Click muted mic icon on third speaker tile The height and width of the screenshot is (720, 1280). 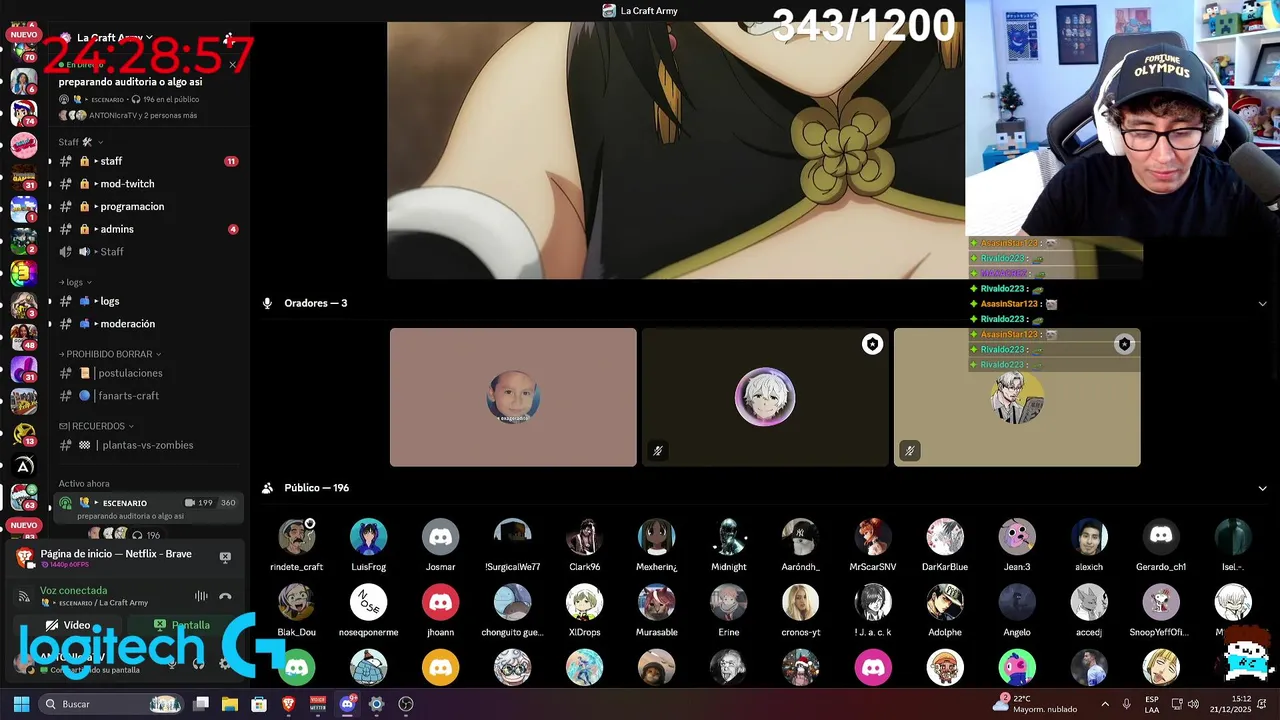click(x=909, y=451)
